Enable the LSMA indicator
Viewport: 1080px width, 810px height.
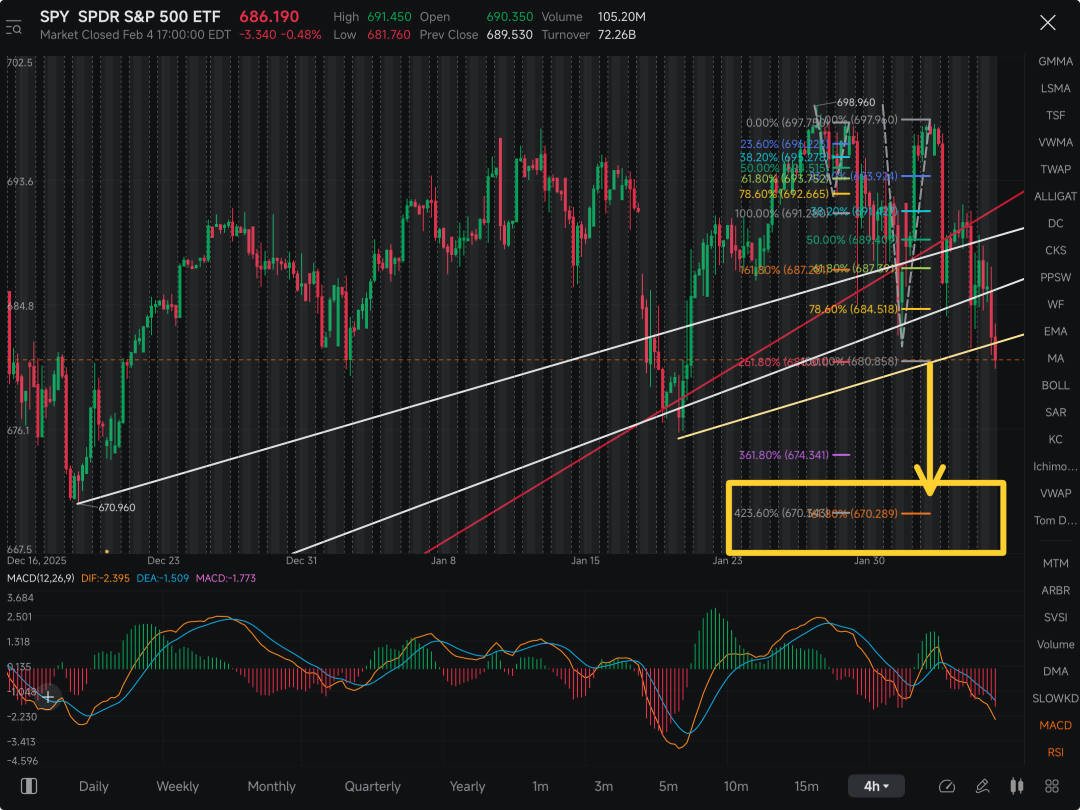[x=1055, y=88]
